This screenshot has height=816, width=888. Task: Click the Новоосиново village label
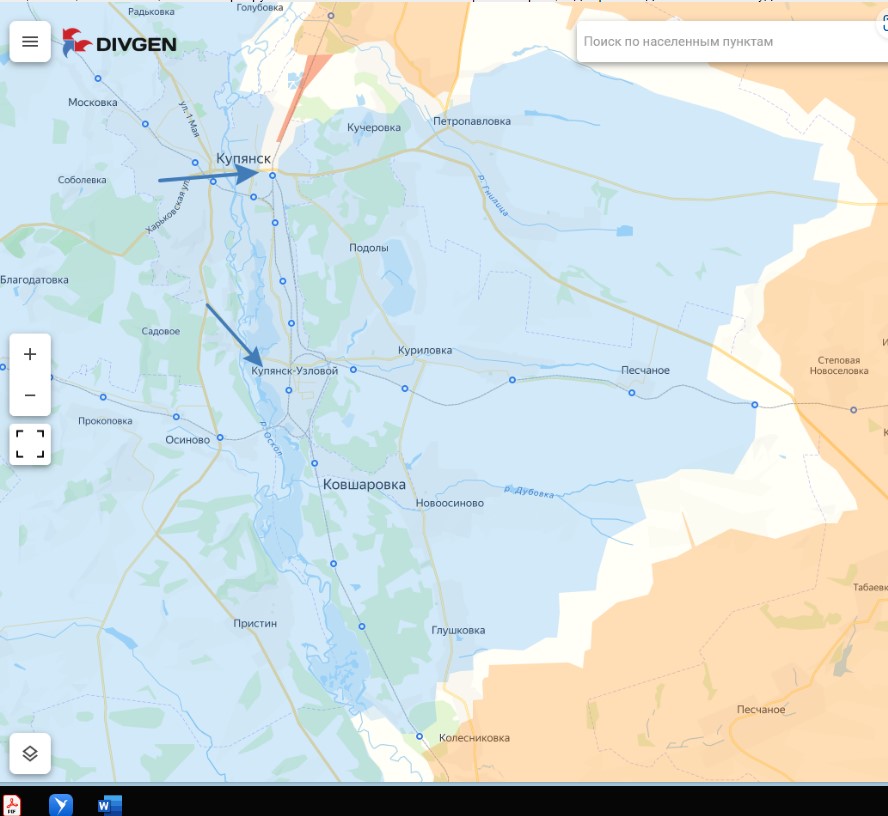pos(449,503)
